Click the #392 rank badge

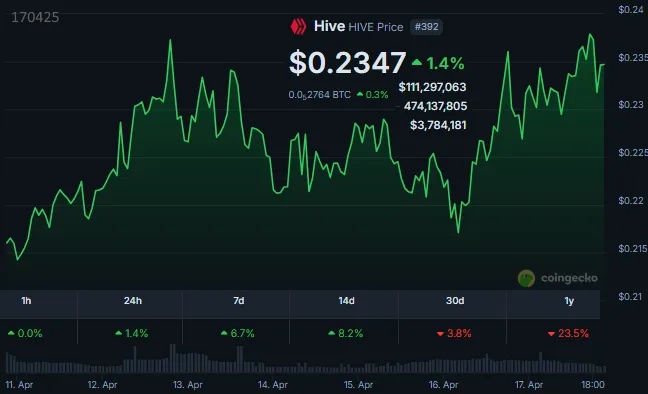(426, 27)
